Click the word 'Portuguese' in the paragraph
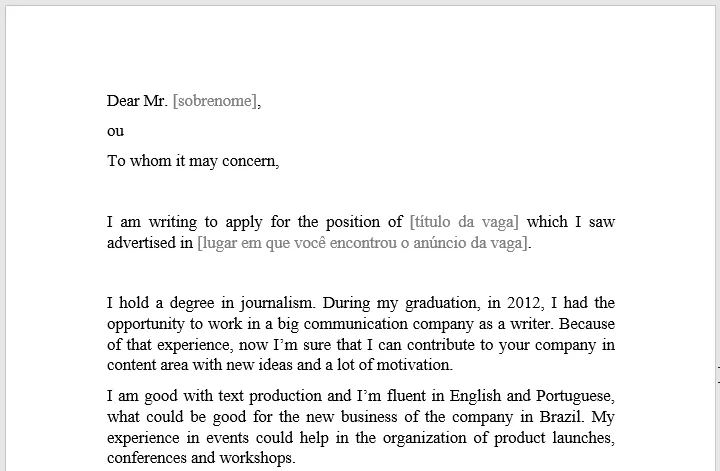720x471 pixels. pos(575,396)
